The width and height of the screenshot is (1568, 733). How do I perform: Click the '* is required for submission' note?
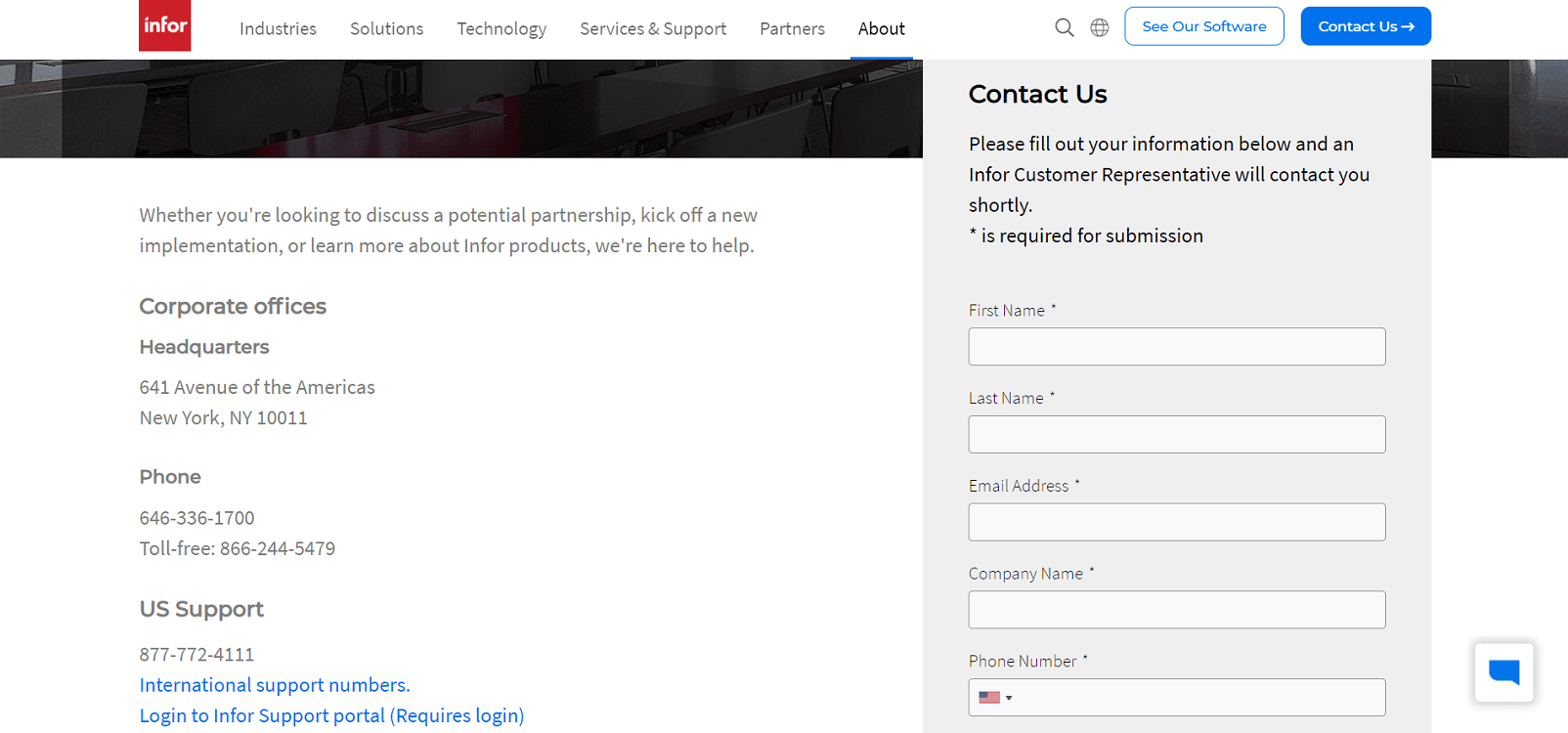pos(1086,236)
